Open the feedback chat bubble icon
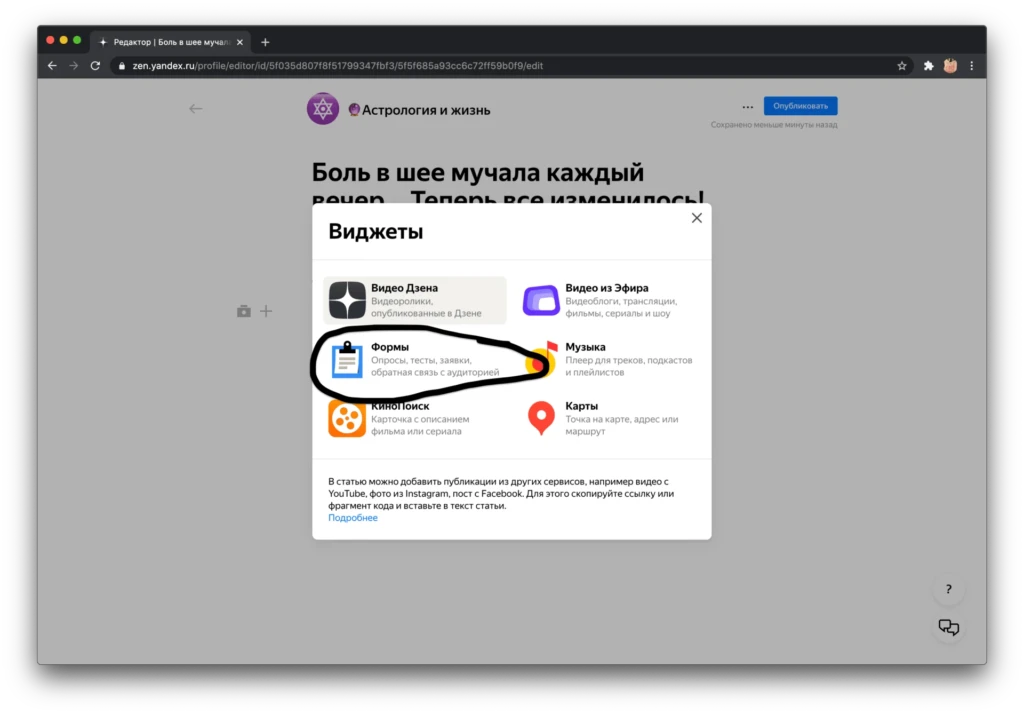 (948, 628)
